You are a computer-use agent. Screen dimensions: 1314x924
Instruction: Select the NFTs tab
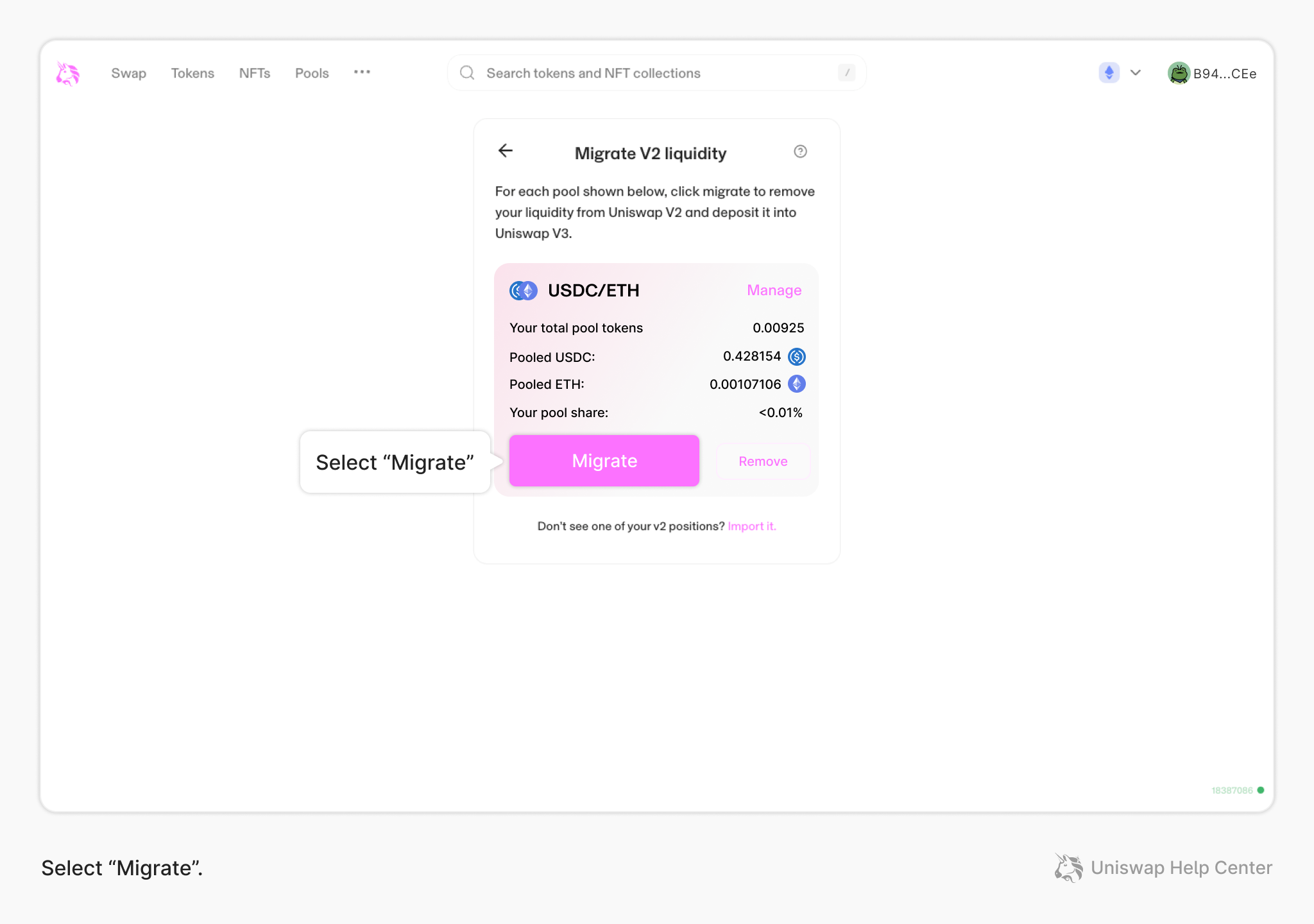point(255,73)
